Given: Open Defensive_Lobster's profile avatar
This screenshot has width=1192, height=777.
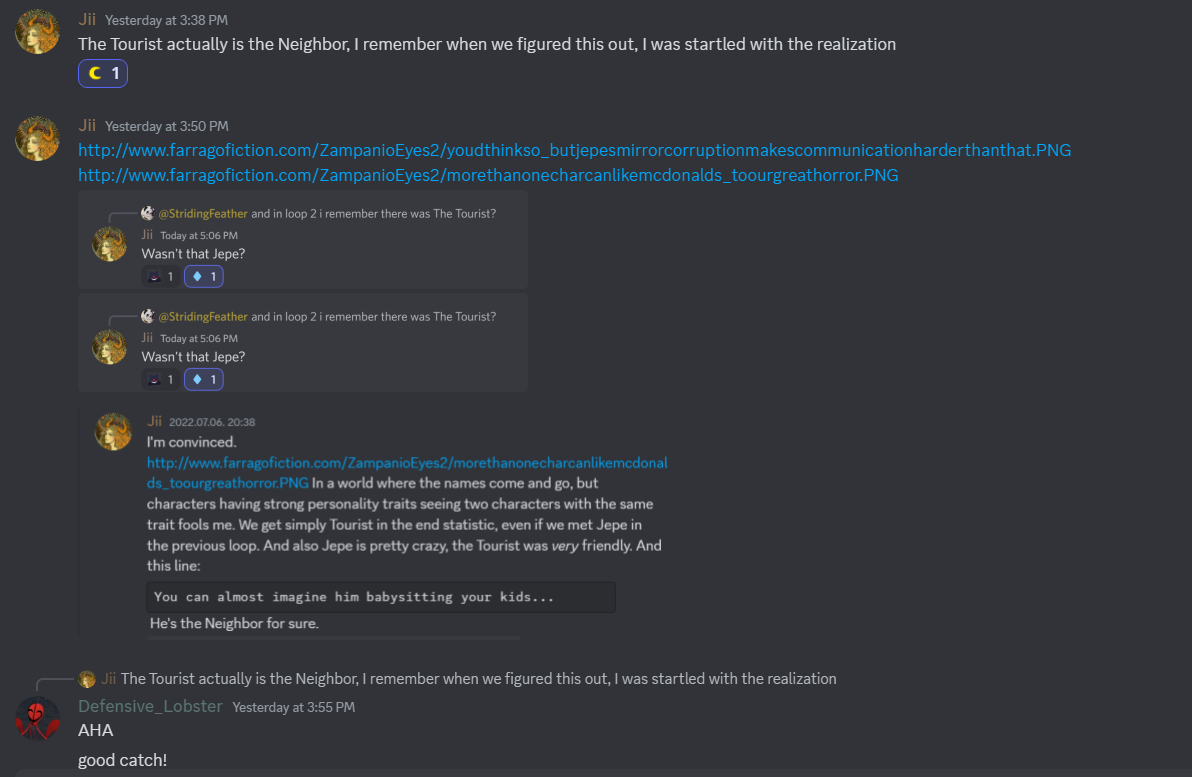Looking at the screenshot, I should (x=37, y=718).
